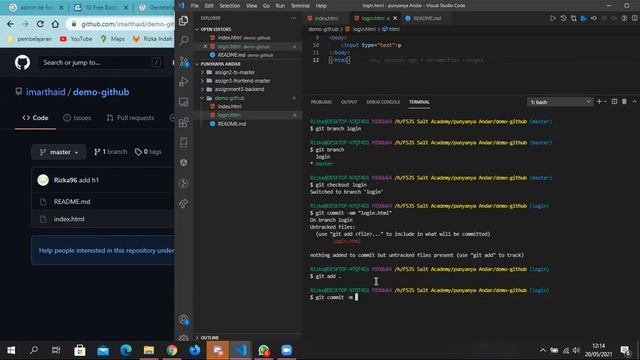This screenshot has width=640, height=360.
Task: Open Microsoft Edge from the taskbar
Action: tap(126, 350)
